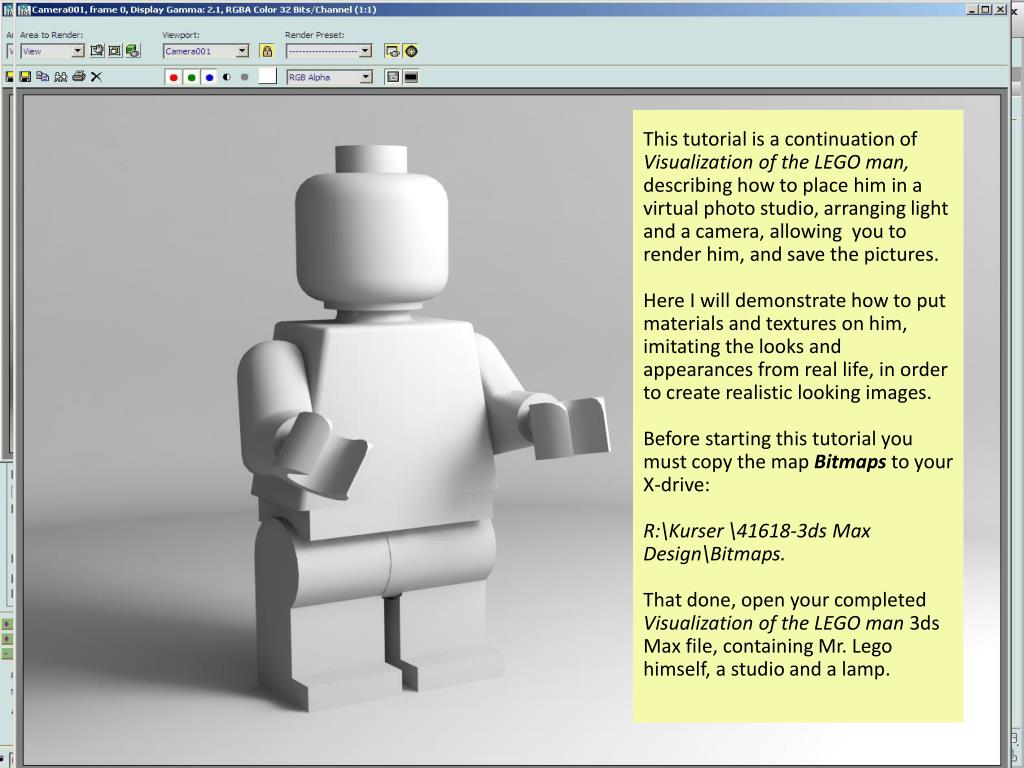Click the 'Area to Render:' label
This screenshot has width=1024, height=768.
[52, 35]
